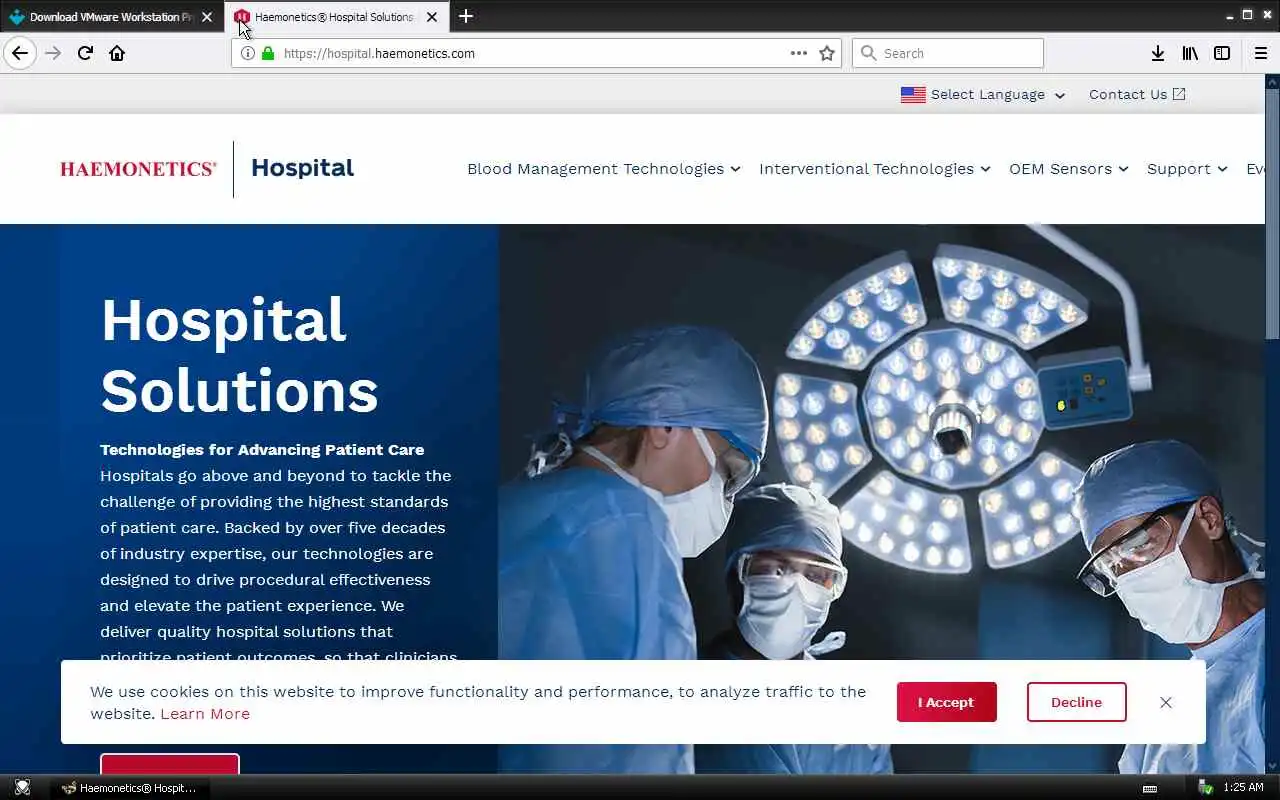Viewport: 1280px width, 800px height.
Task: Open page actions three-dot menu
Action: 799,53
